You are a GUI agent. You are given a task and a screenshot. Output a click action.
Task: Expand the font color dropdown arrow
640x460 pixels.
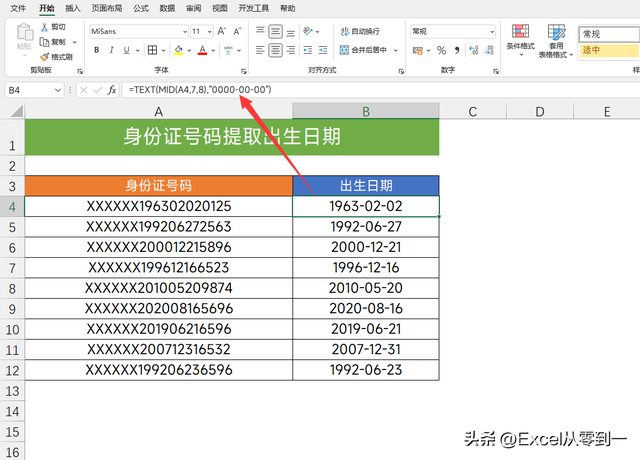coord(213,51)
